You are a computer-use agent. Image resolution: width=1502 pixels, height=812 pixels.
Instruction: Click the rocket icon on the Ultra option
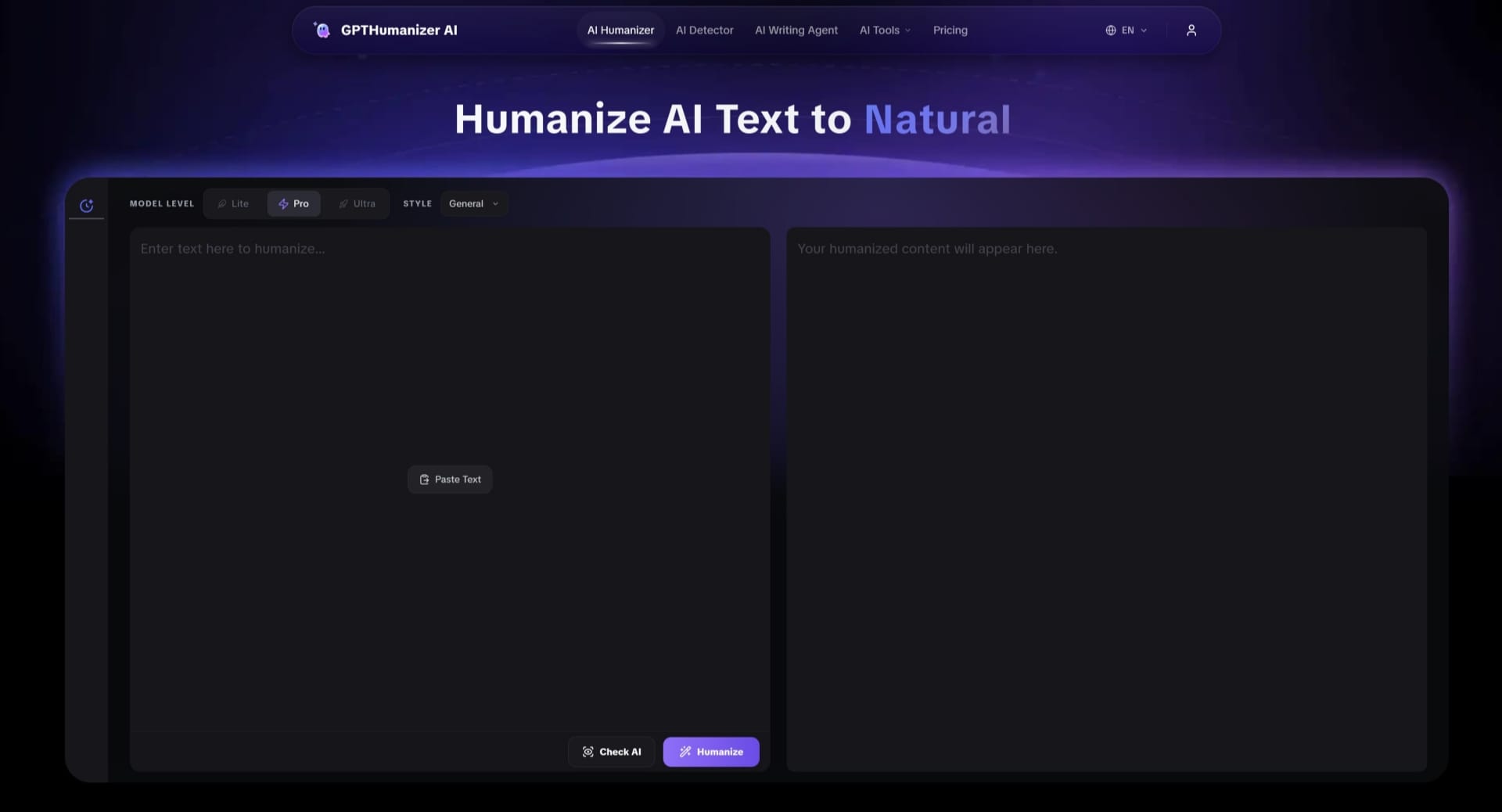point(343,203)
